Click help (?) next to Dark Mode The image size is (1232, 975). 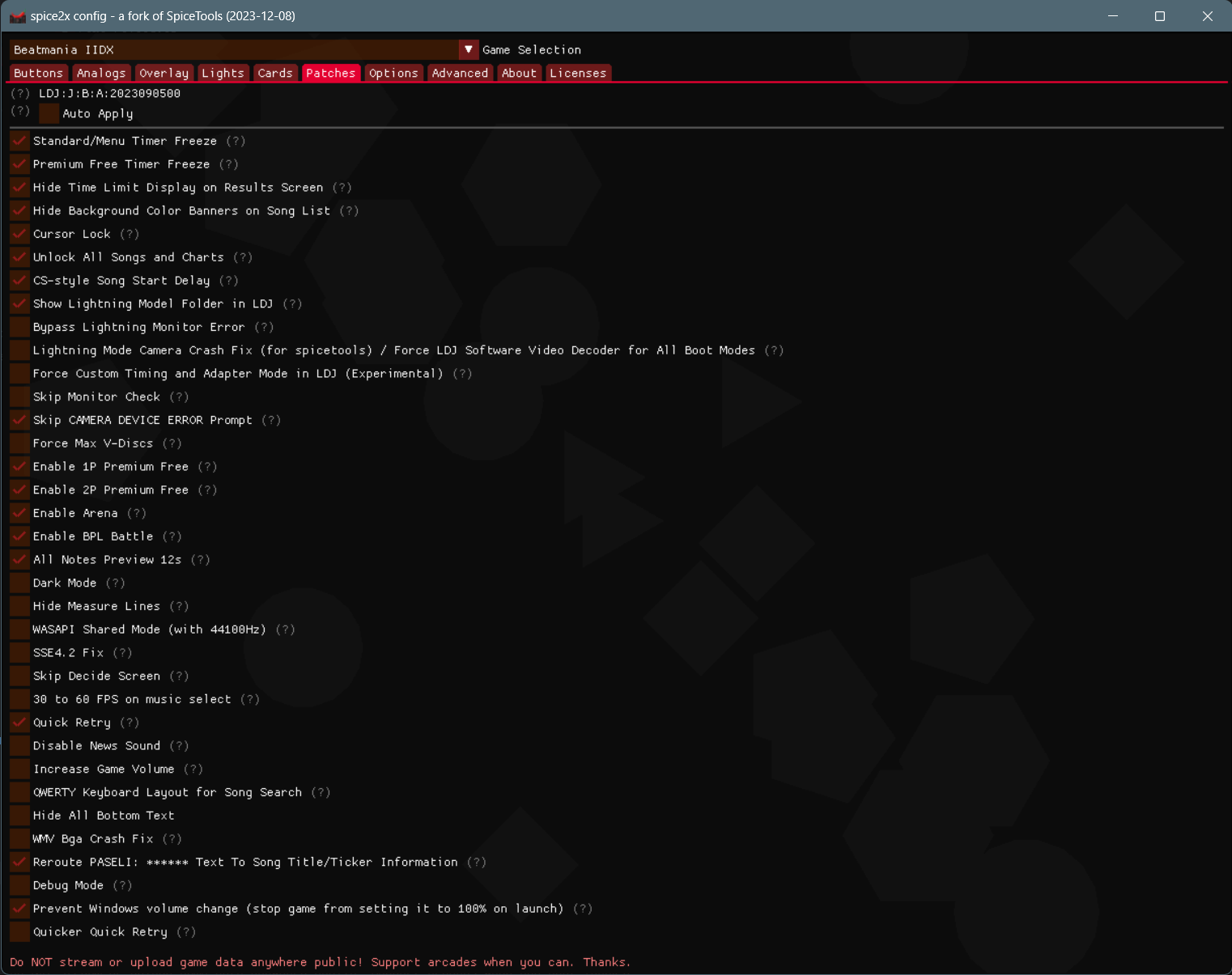click(116, 583)
